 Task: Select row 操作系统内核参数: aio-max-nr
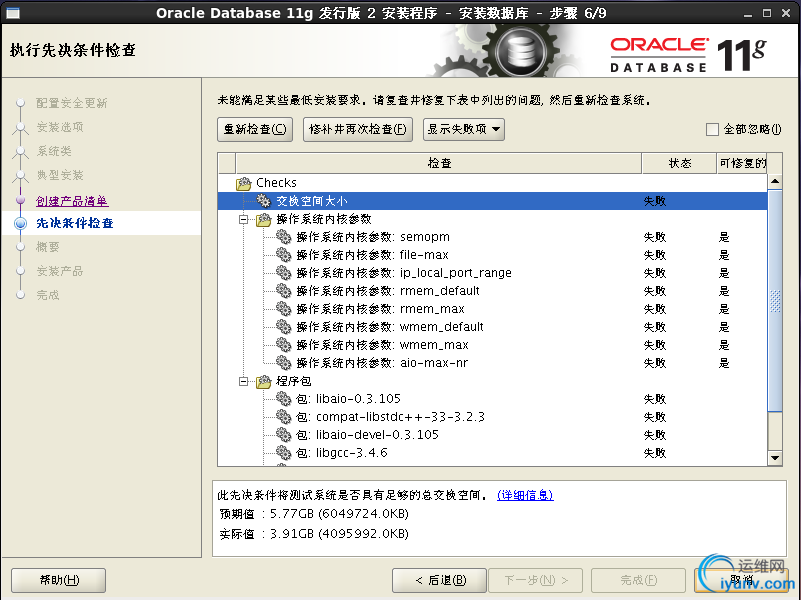tap(492, 363)
